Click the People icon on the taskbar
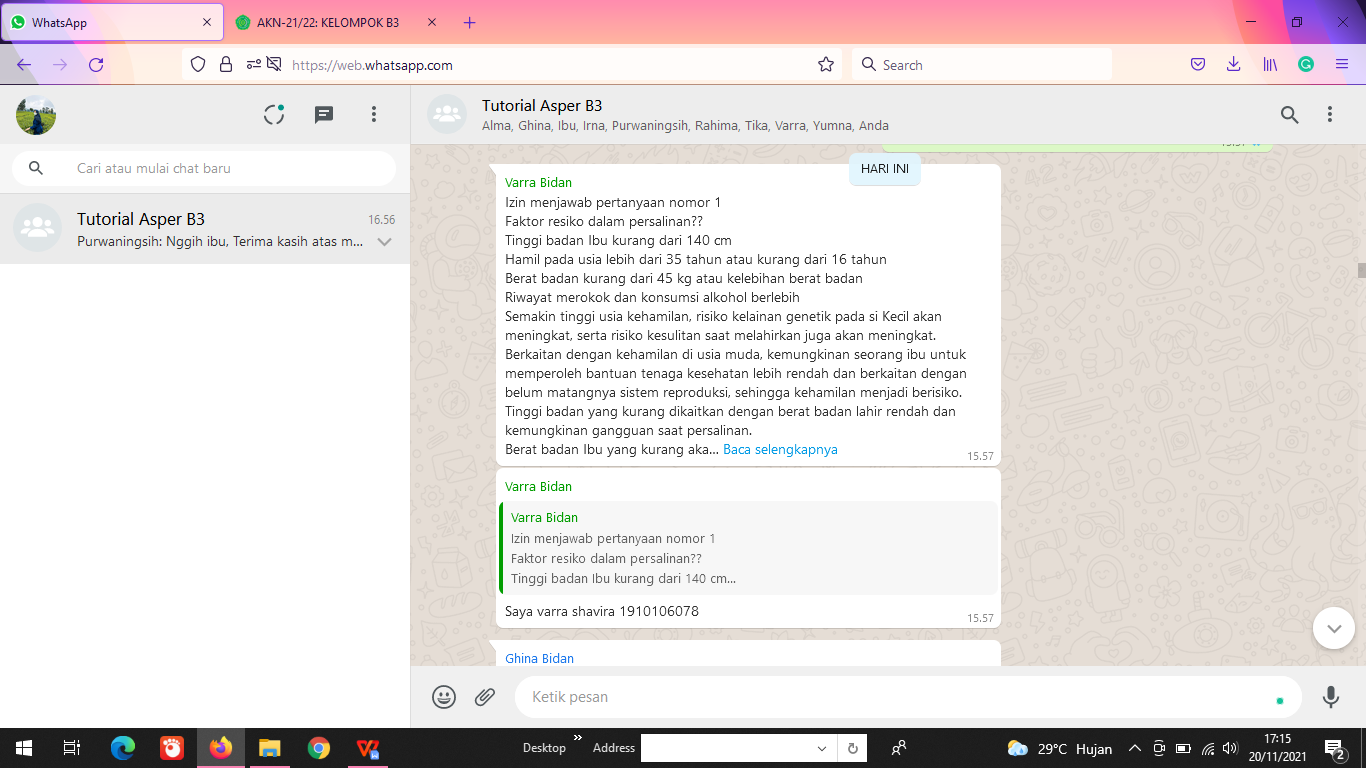Screen dimensions: 1366x768 (x=899, y=748)
